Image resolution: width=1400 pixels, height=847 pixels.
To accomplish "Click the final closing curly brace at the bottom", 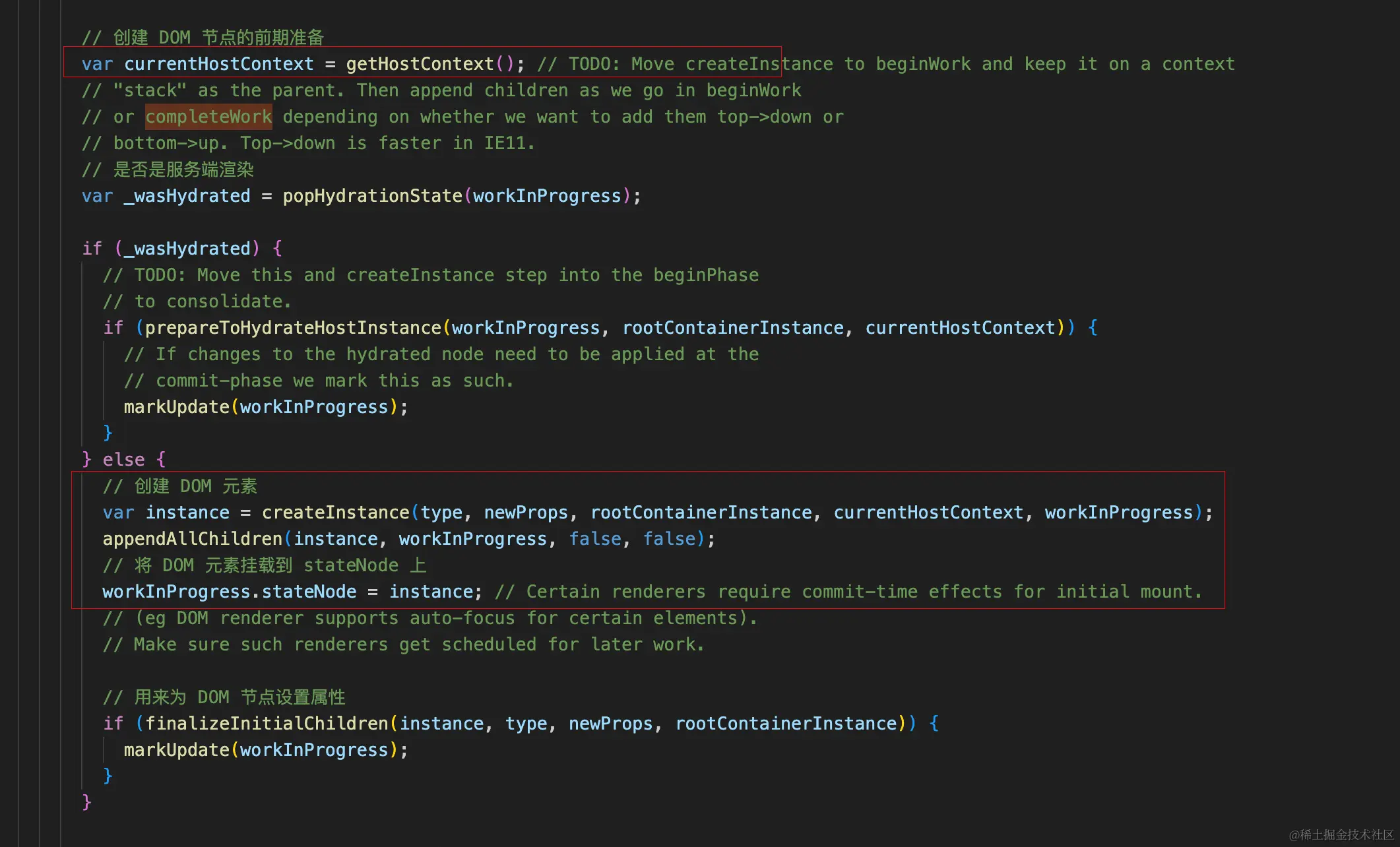I will point(86,801).
